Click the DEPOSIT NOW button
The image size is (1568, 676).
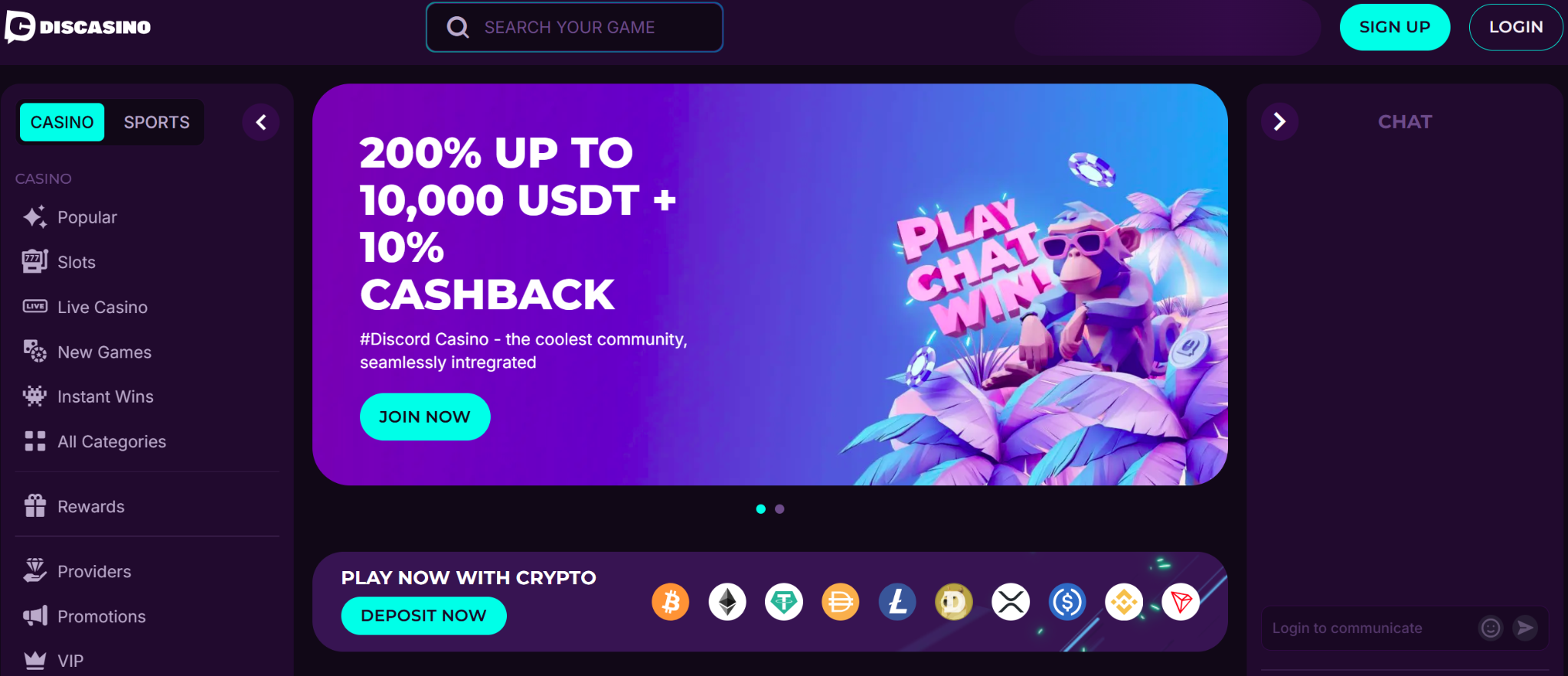423,616
